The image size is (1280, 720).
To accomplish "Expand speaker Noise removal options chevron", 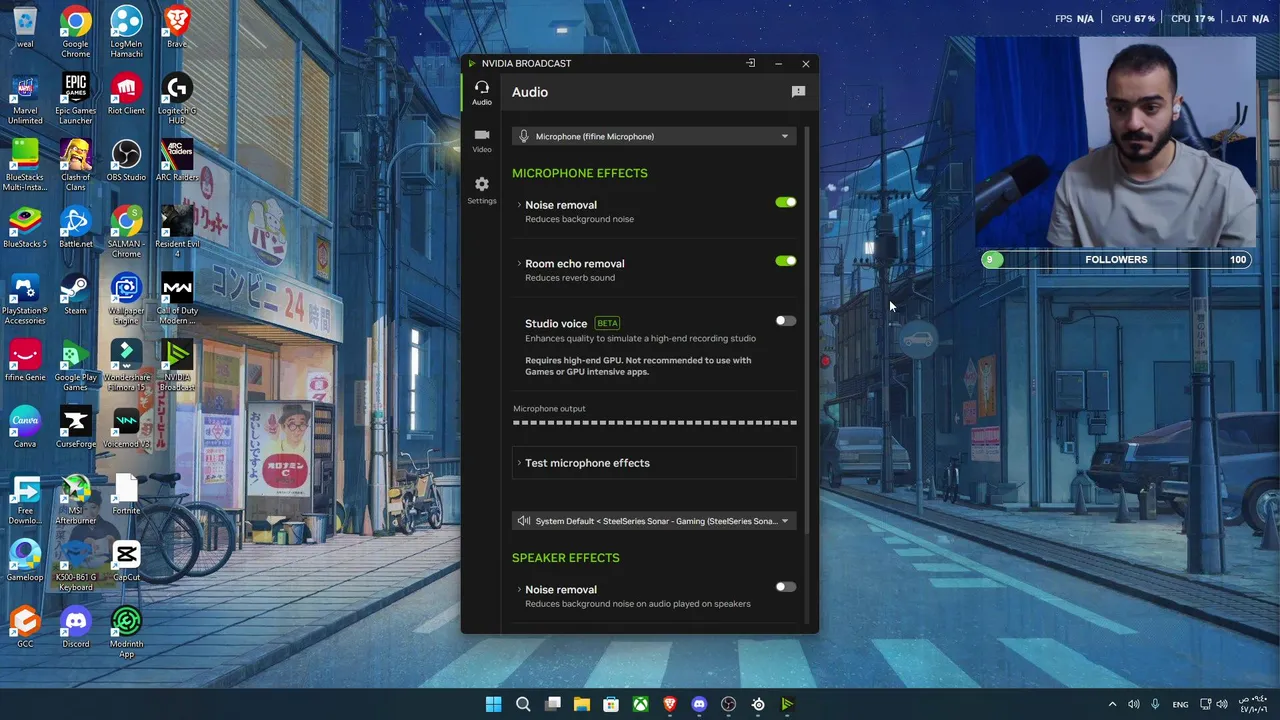I will (x=519, y=590).
